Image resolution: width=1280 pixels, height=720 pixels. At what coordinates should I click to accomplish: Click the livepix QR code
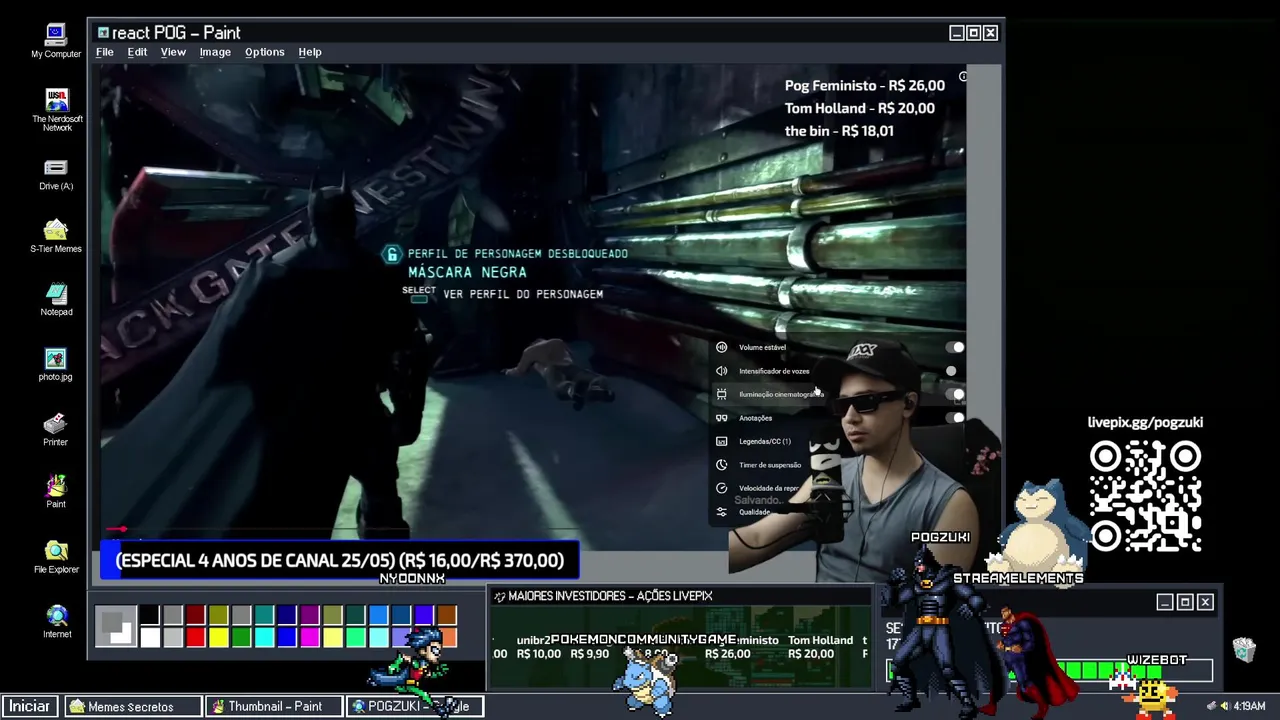[1146, 497]
